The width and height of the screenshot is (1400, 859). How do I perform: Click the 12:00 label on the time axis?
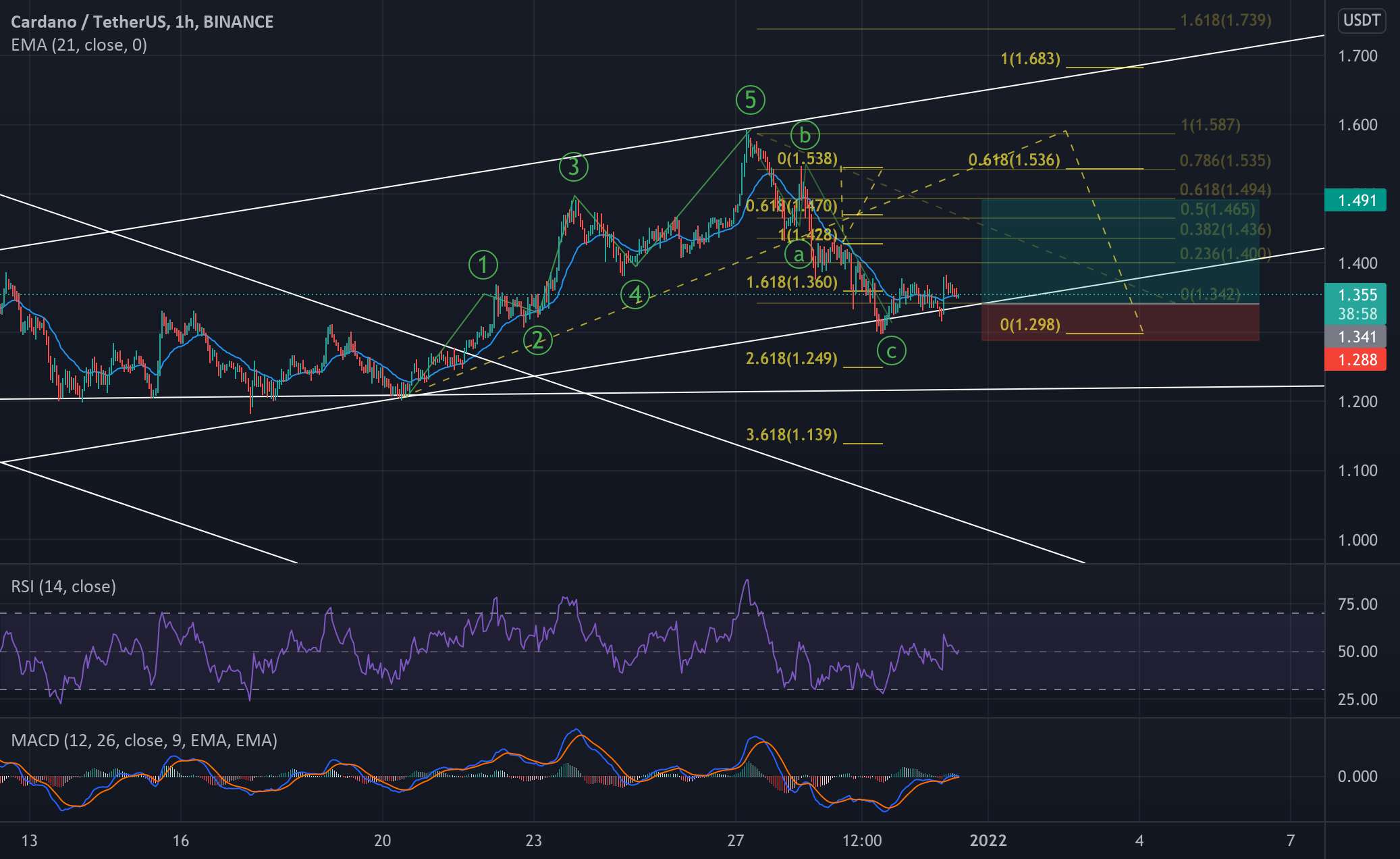(x=862, y=841)
